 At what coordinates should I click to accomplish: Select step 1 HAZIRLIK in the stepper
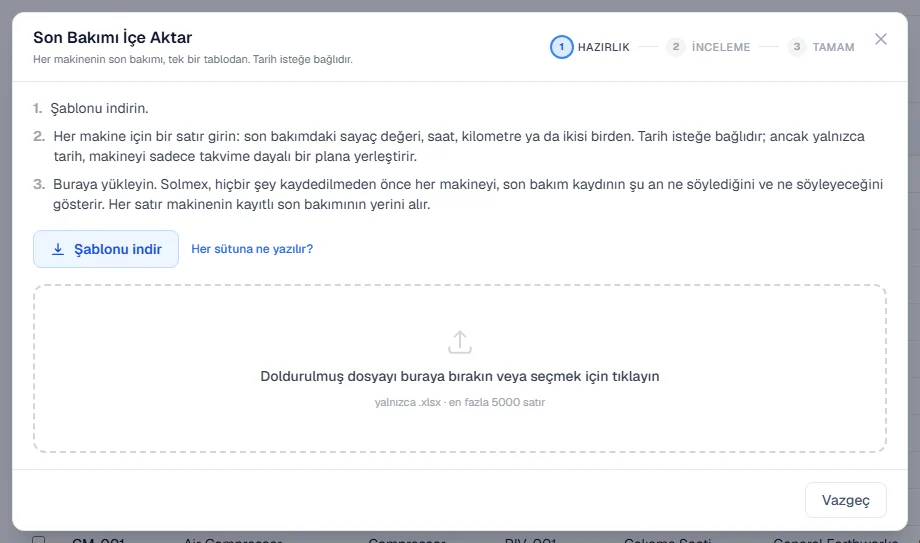pos(590,47)
